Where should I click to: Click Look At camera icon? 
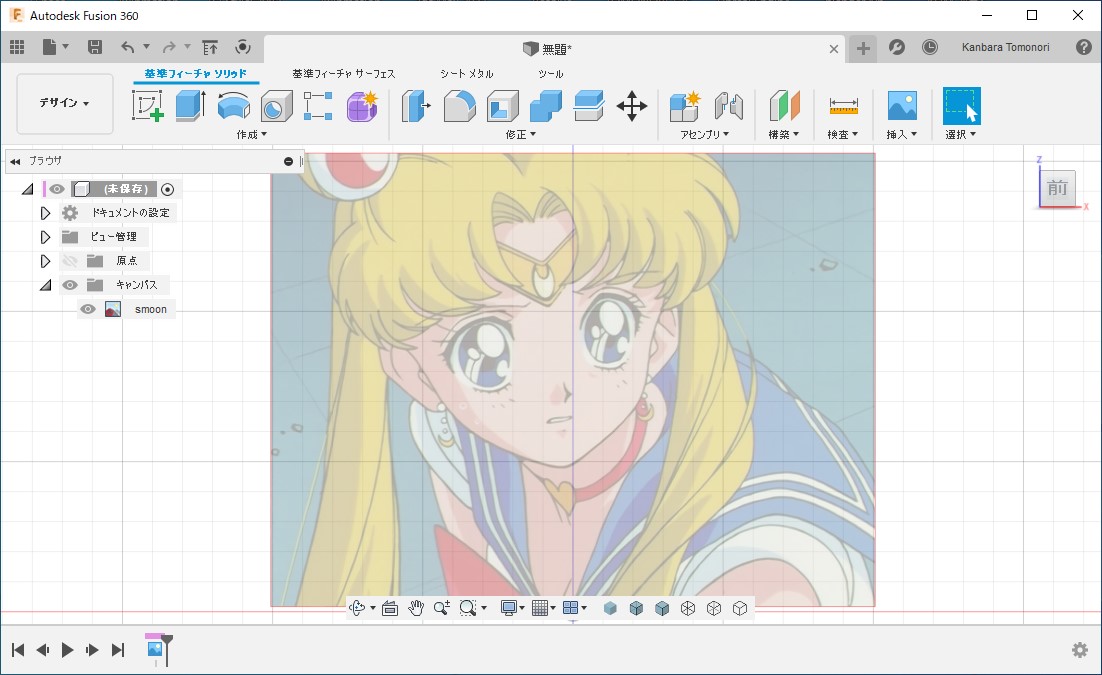click(x=390, y=608)
